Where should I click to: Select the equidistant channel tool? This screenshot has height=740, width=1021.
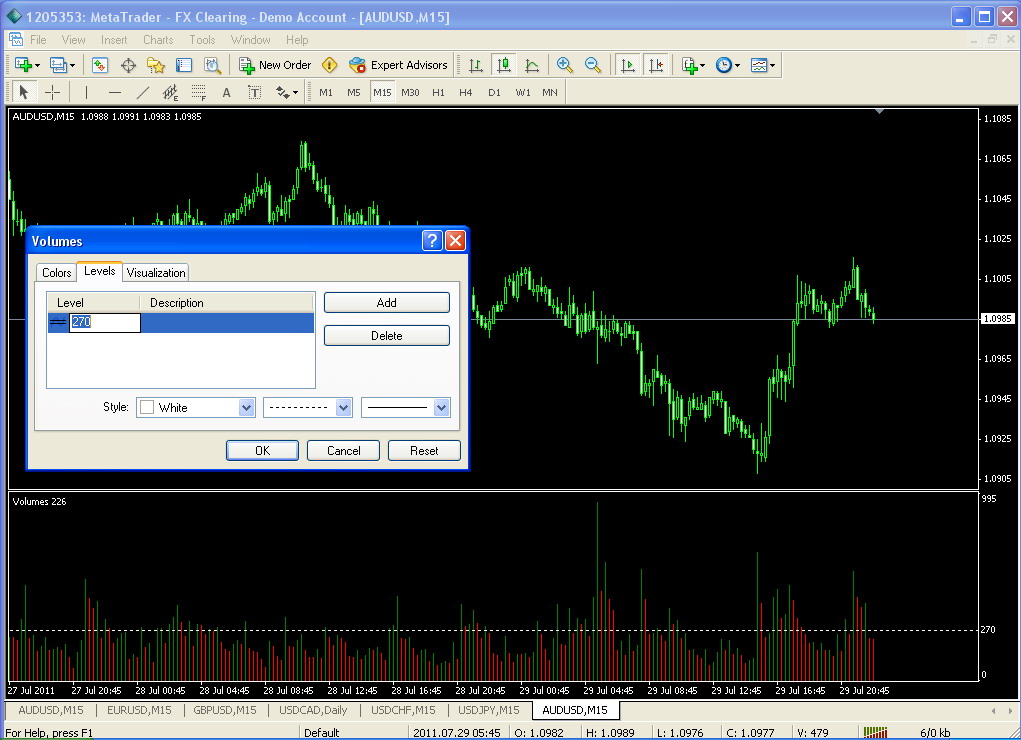click(x=171, y=92)
